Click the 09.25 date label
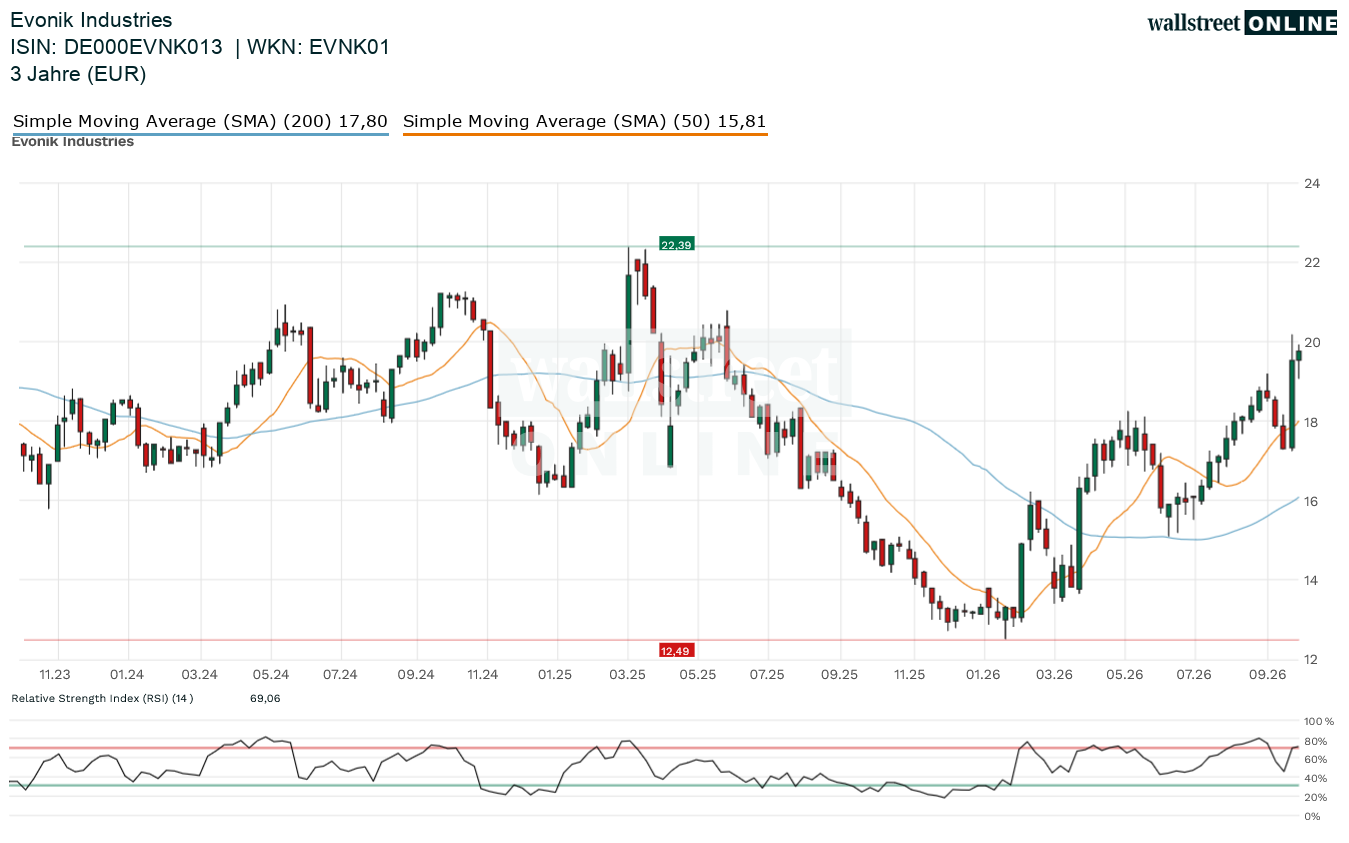The height and width of the screenshot is (843, 1349). coord(840,675)
